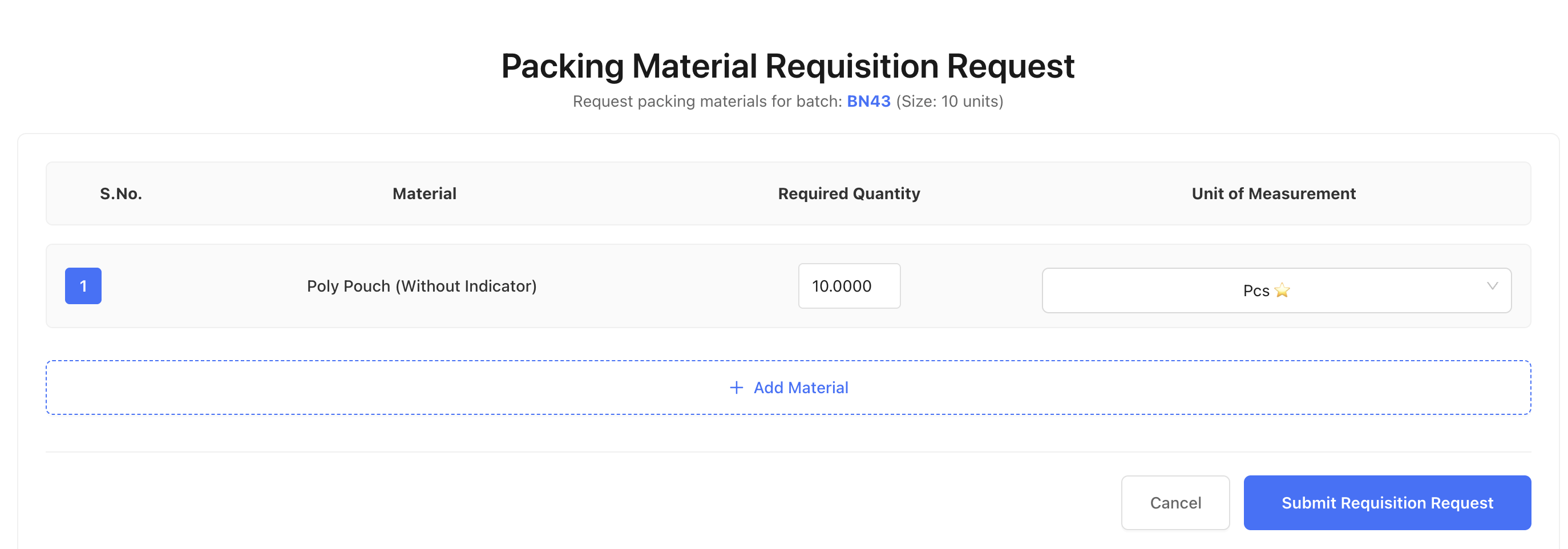The image size is (1568, 549).
Task: Click the add symbol inside the dashed box
Action: (x=737, y=387)
